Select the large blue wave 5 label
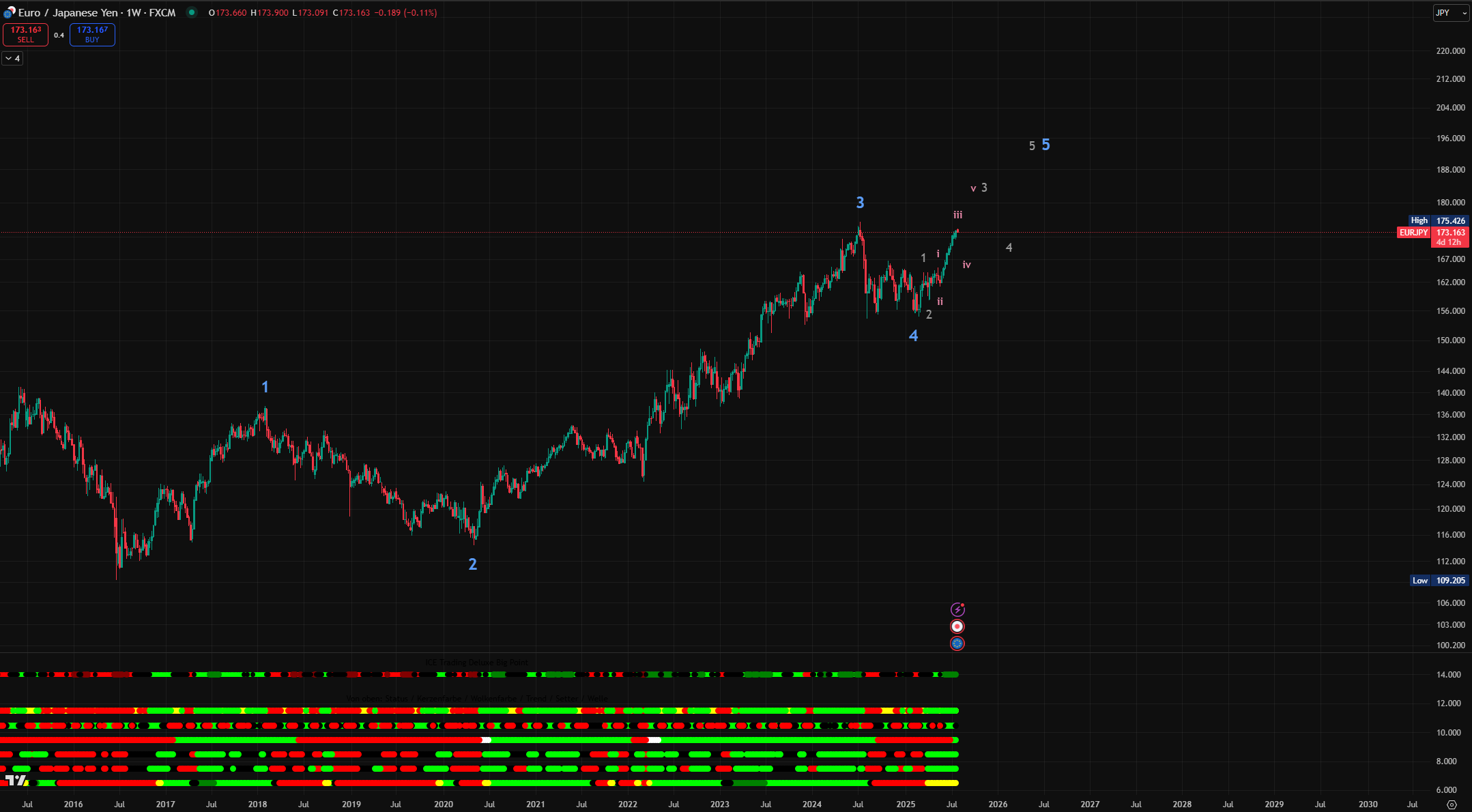The width and height of the screenshot is (1472, 812). pos(1045,145)
